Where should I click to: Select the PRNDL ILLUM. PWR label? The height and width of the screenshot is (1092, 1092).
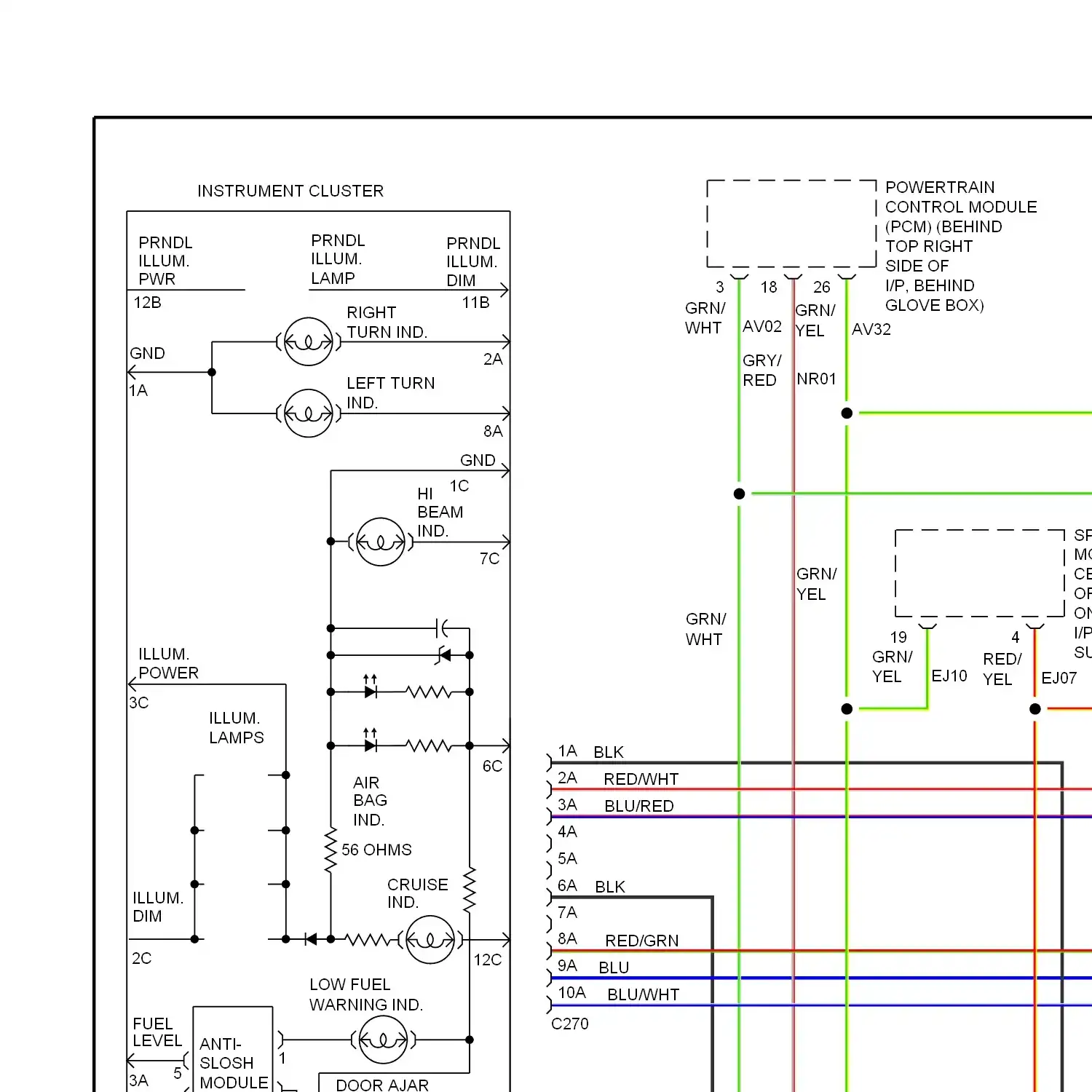165,261
